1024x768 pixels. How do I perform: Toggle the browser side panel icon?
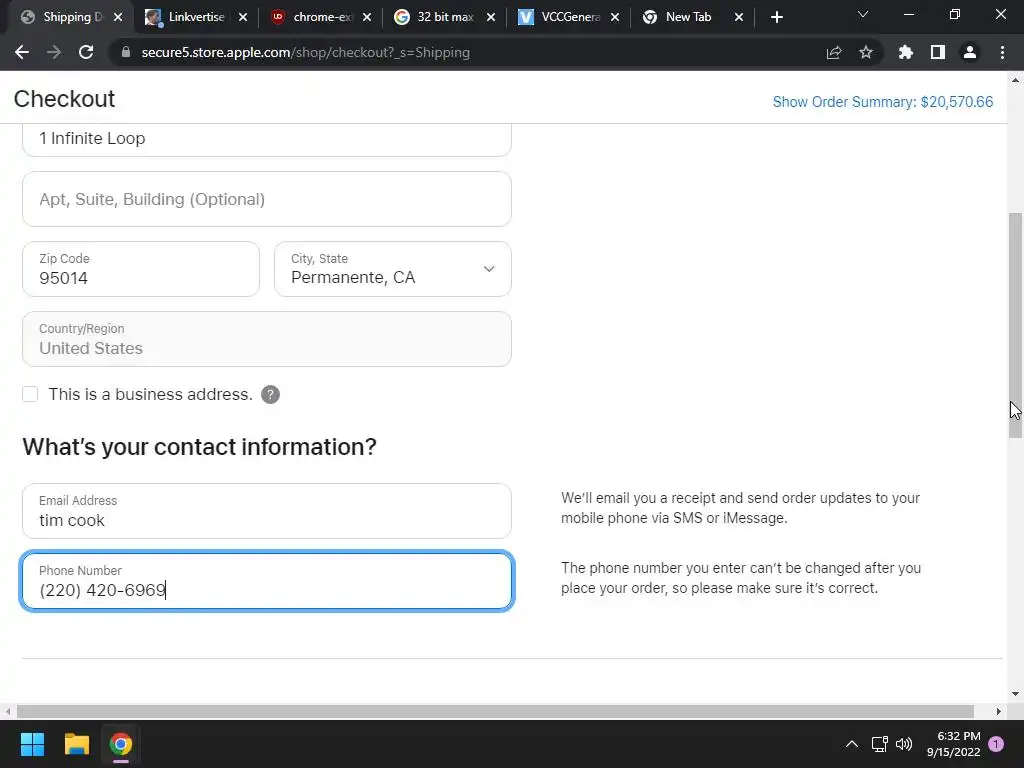tap(938, 52)
